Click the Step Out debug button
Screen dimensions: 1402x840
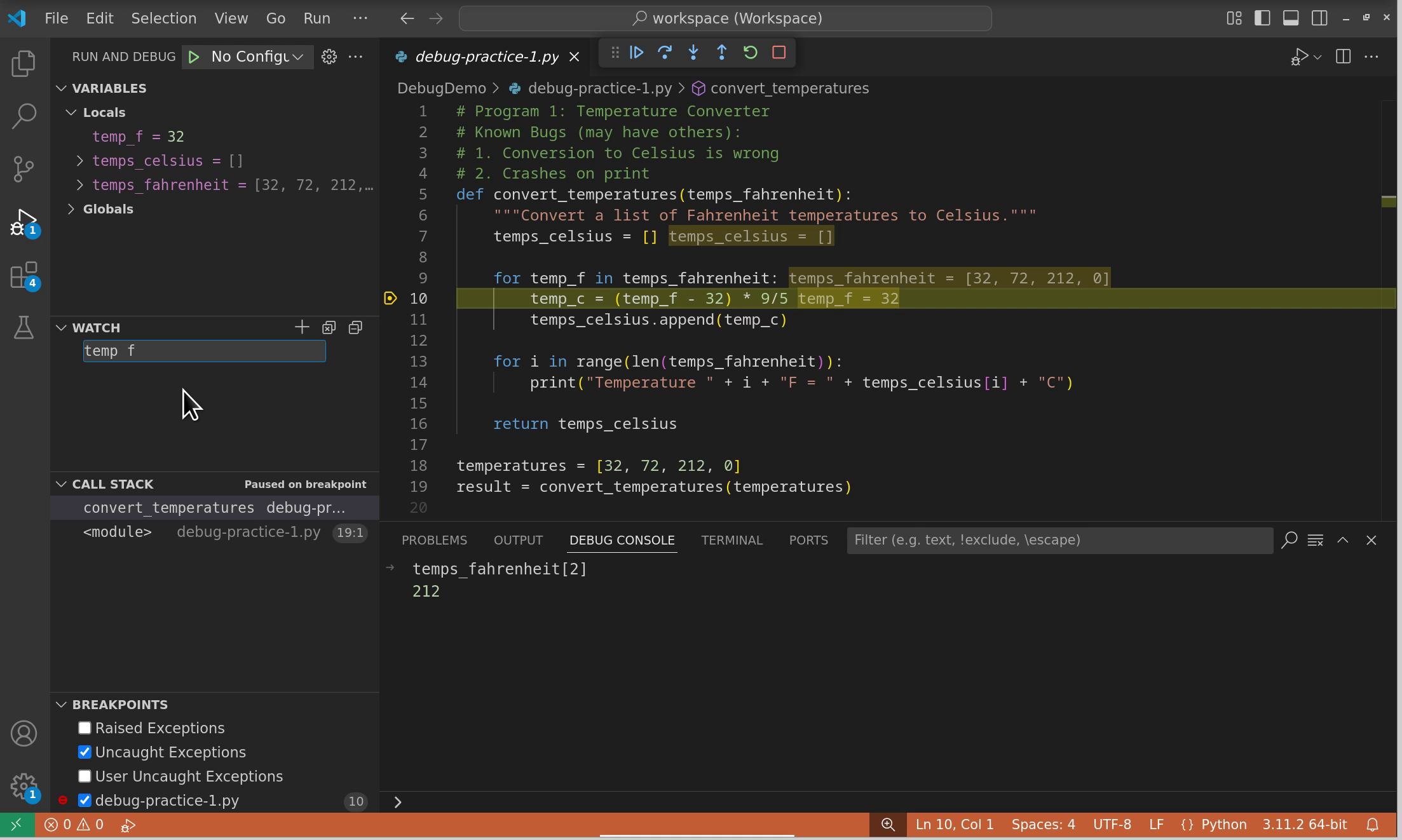[721, 53]
